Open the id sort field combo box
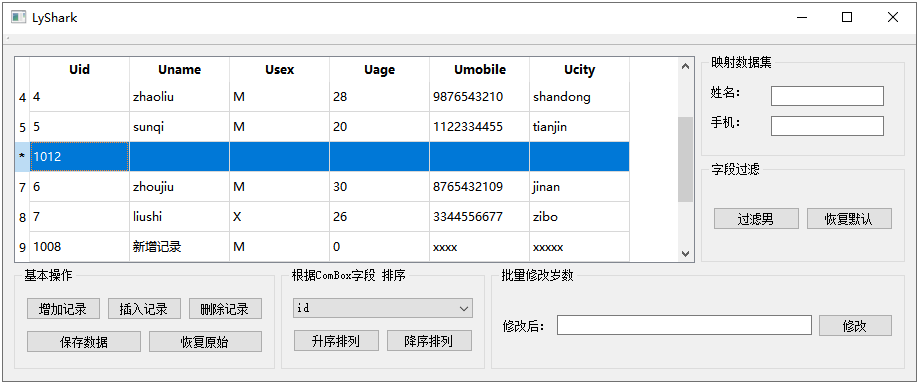 click(383, 308)
